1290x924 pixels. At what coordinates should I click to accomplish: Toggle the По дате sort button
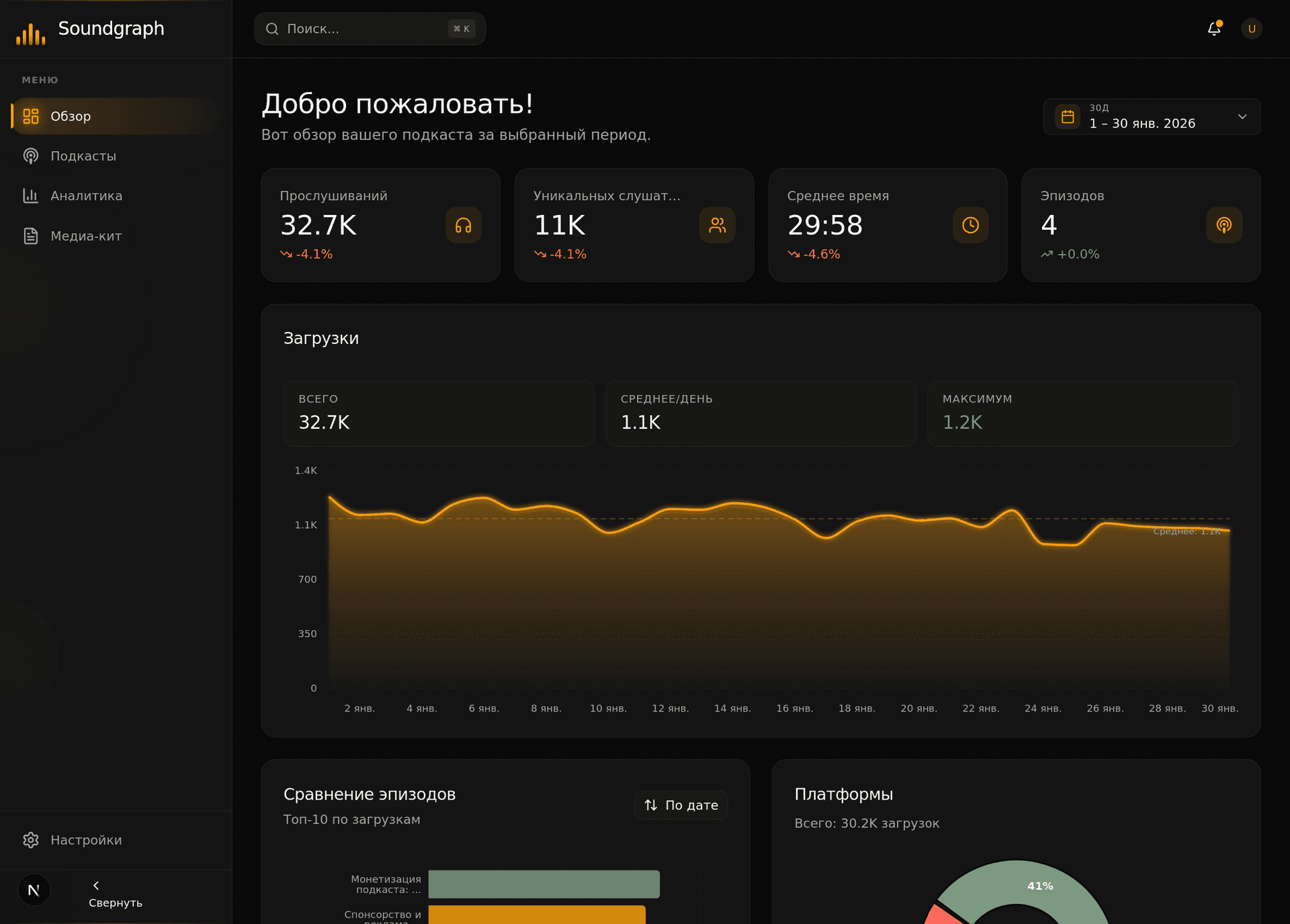tap(681, 805)
